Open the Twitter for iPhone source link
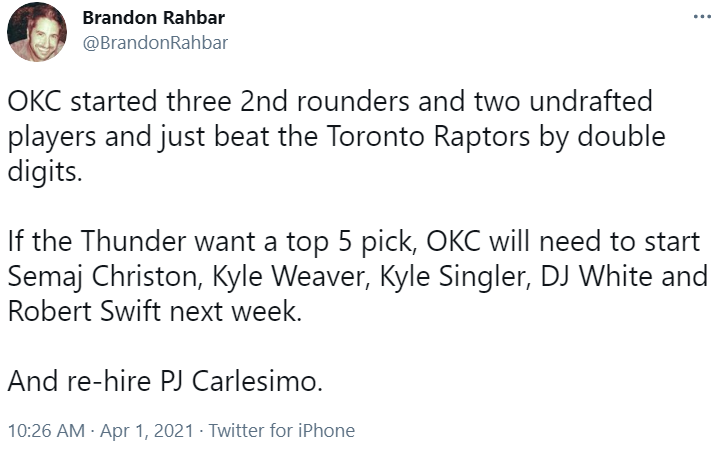The image size is (716, 461). point(282,430)
